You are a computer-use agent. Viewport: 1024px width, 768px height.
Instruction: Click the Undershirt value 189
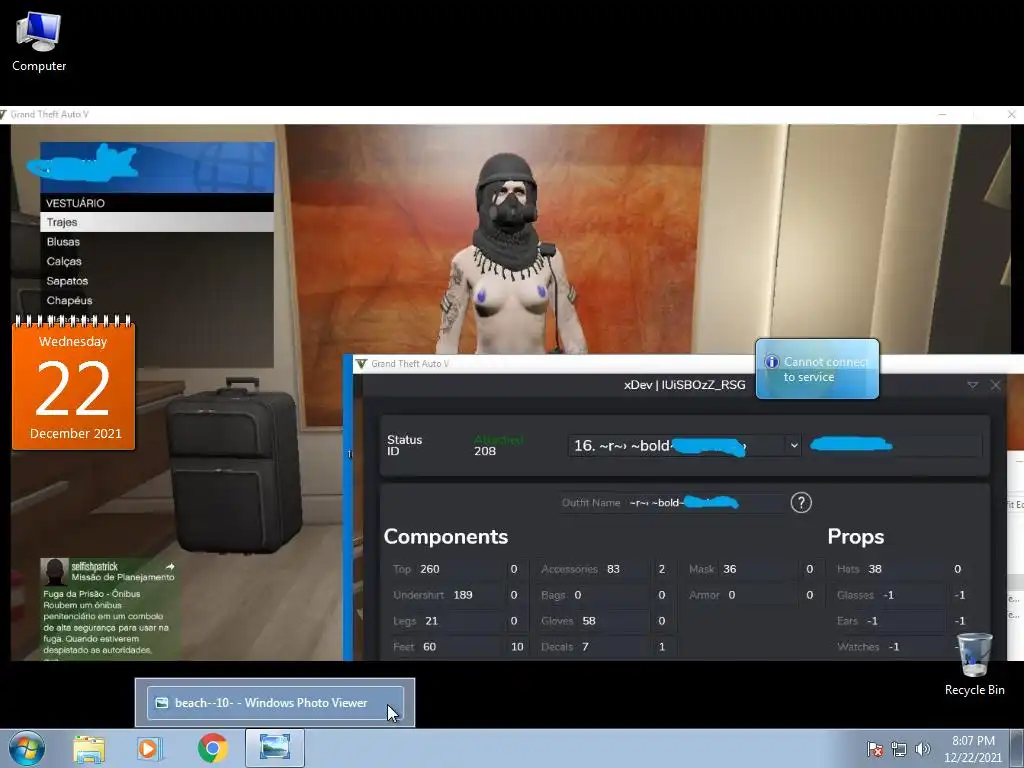(463, 595)
